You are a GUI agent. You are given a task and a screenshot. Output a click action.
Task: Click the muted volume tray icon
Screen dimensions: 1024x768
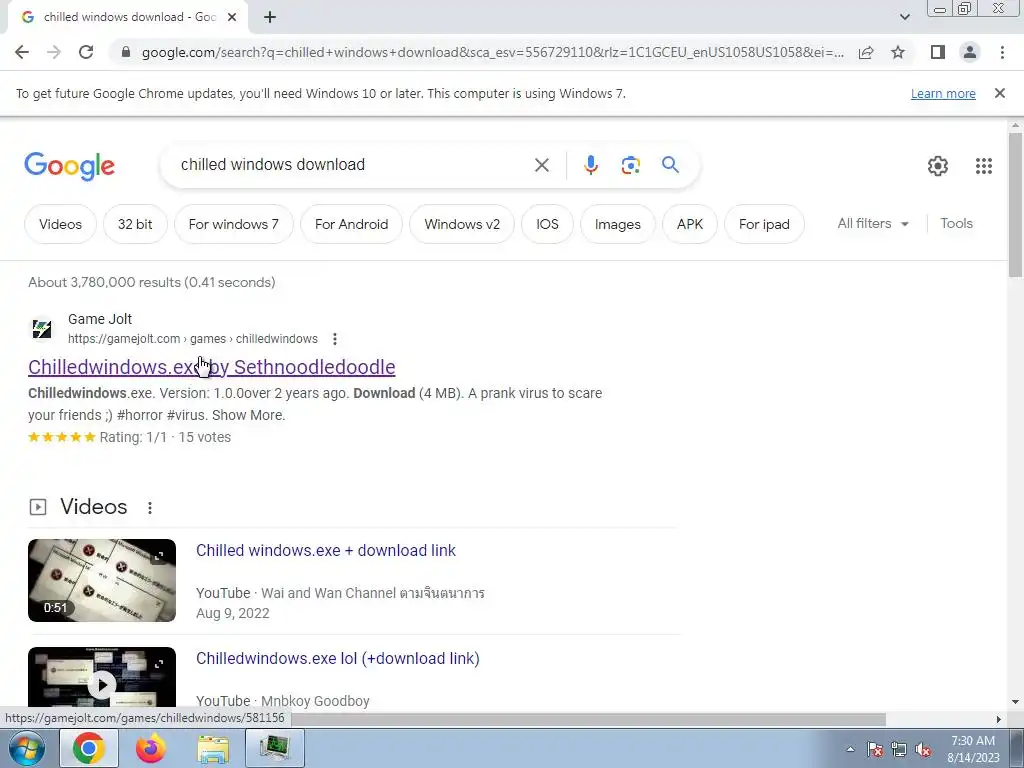(x=923, y=750)
